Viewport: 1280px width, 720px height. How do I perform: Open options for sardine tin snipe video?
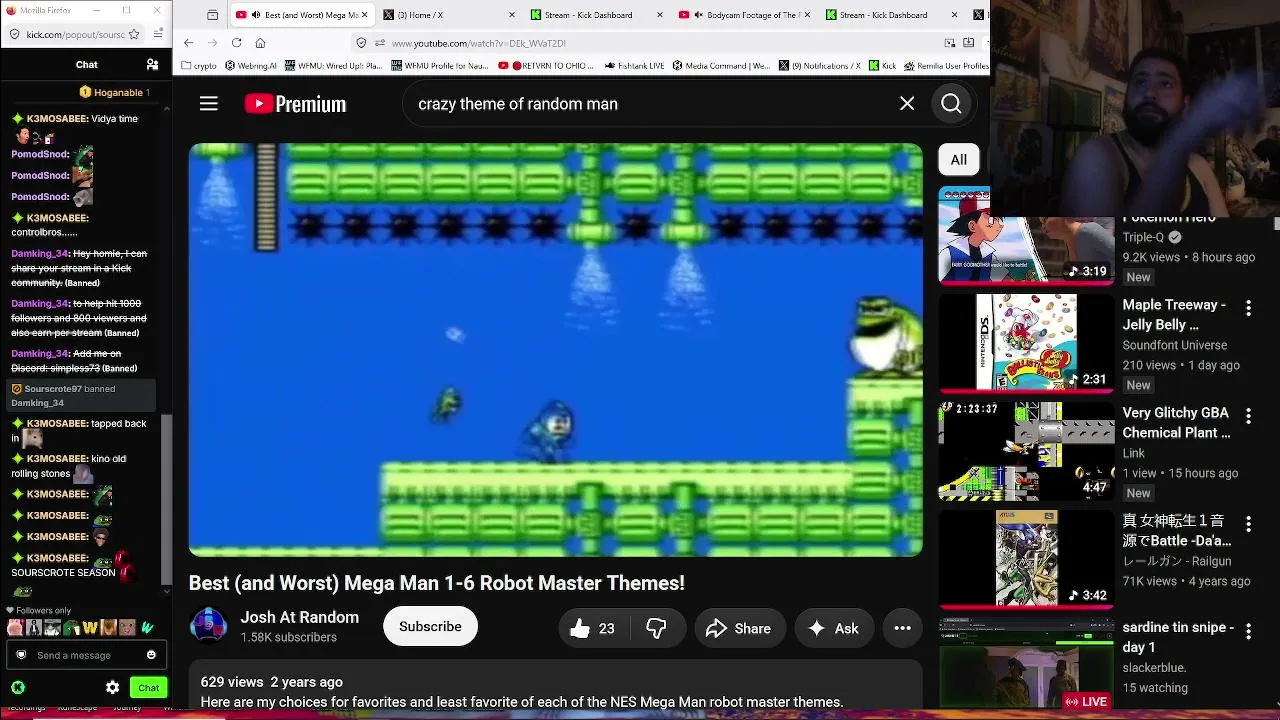[x=1248, y=631]
